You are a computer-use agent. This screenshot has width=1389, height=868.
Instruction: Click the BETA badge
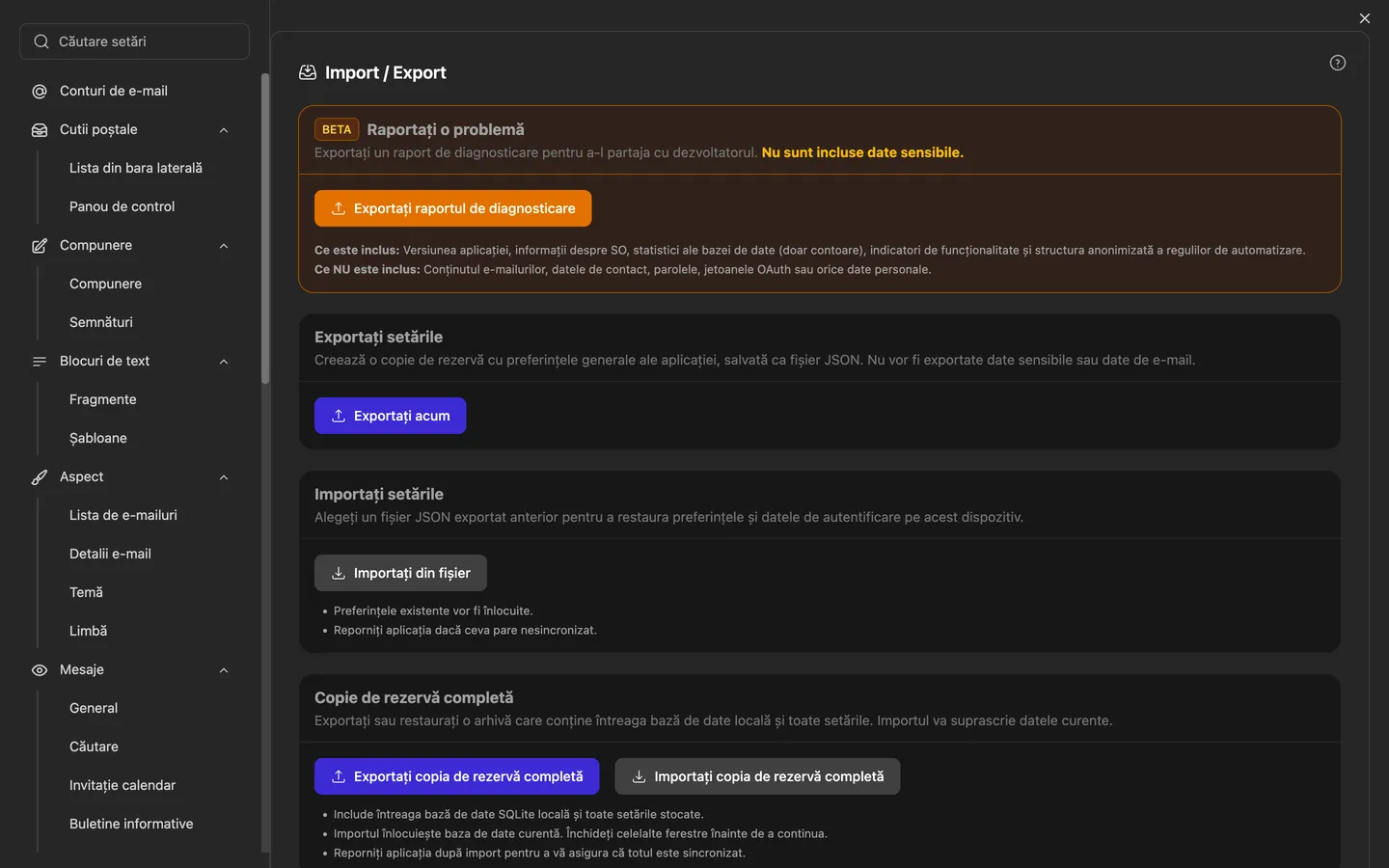(337, 129)
